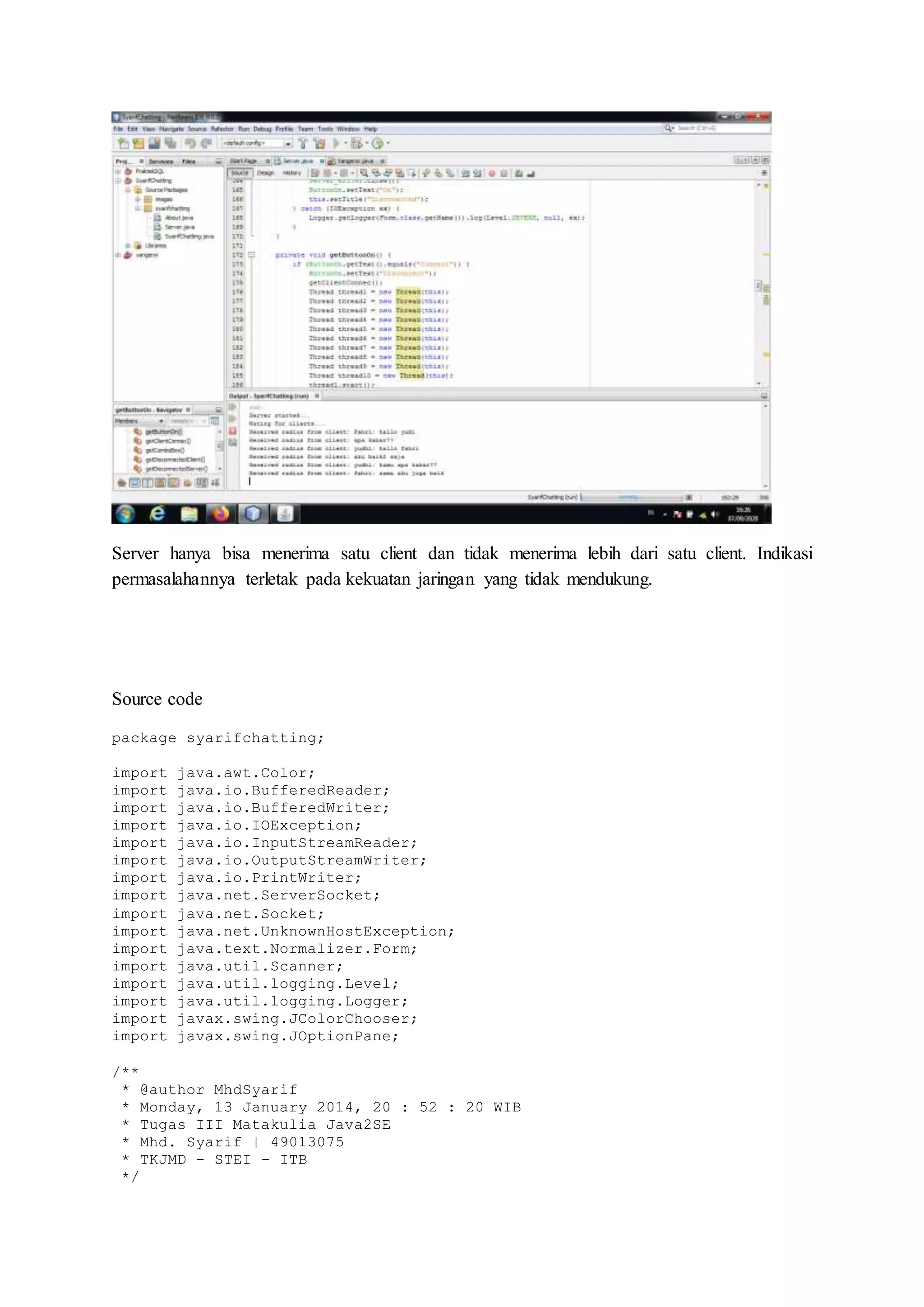Click the Debug Project toolbar icon
Viewport: 924px width, 1307px height.
point(357,144)
